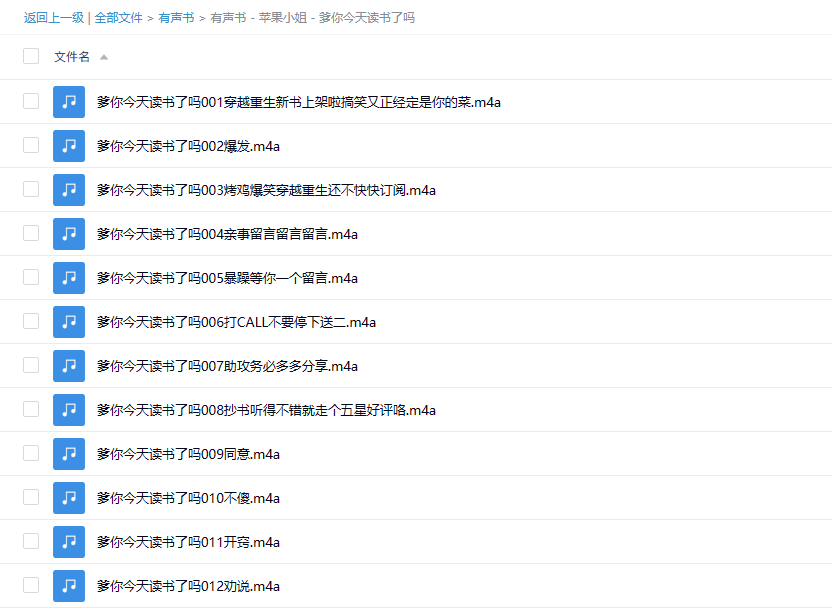Click the audio icon beside 爹你今天读书了吗002爆发.m4a
The width and height of the screenshot is (832, 610).
[69, 146]
